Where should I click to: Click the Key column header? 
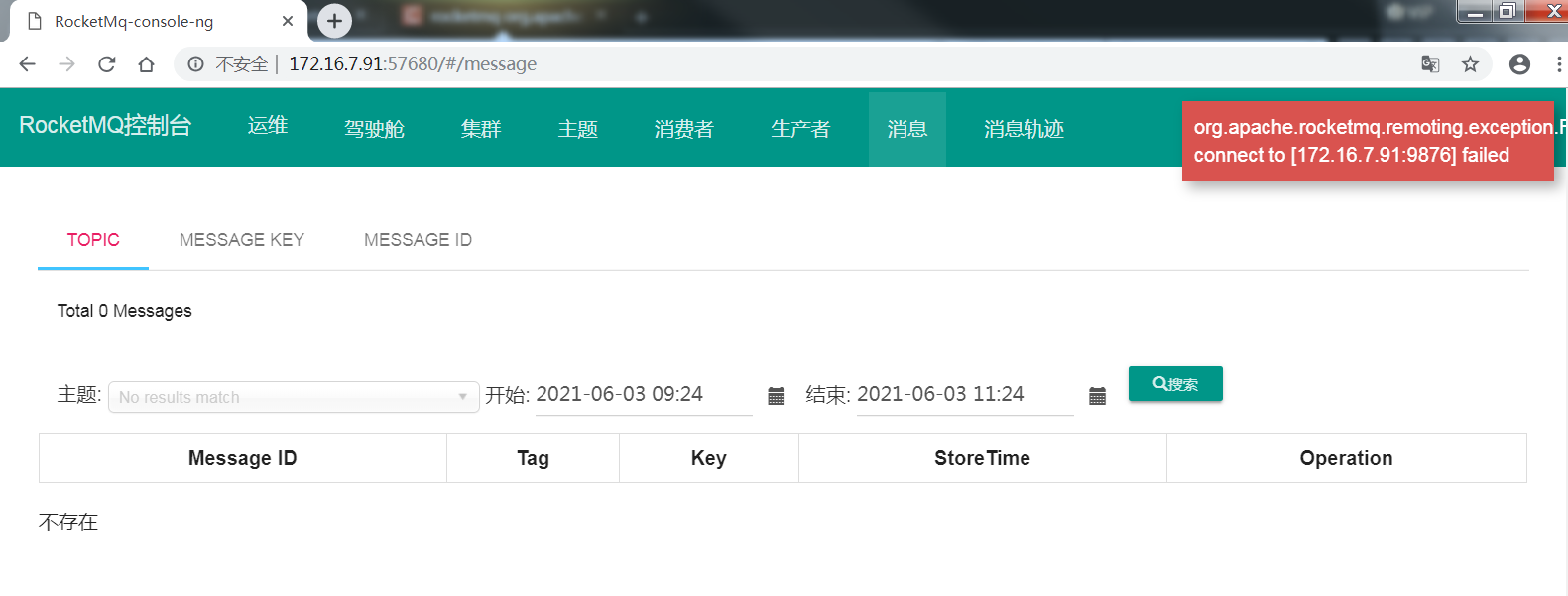[x=709, y=458]
